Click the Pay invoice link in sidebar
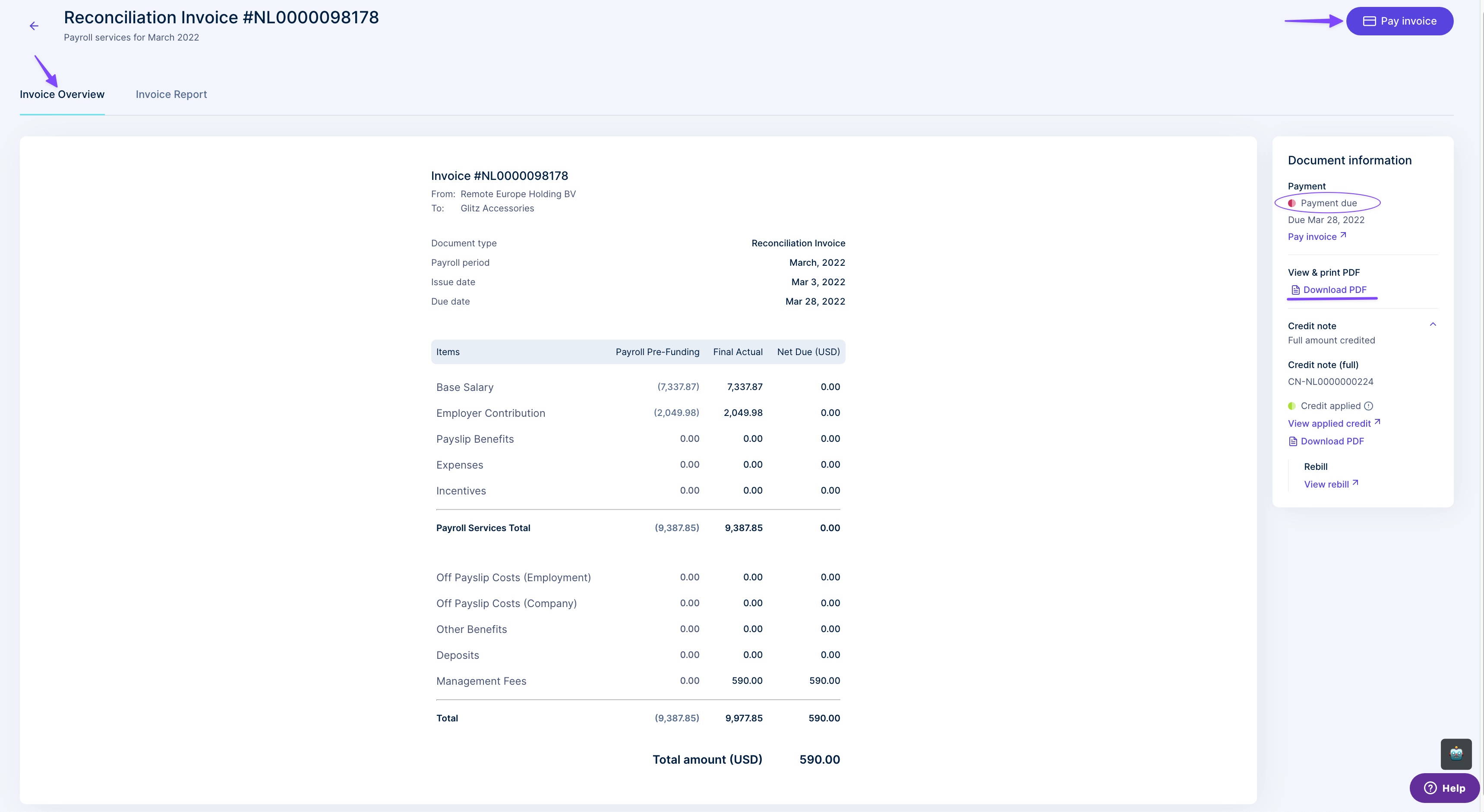The image size is (1484, 812). 1312,237
